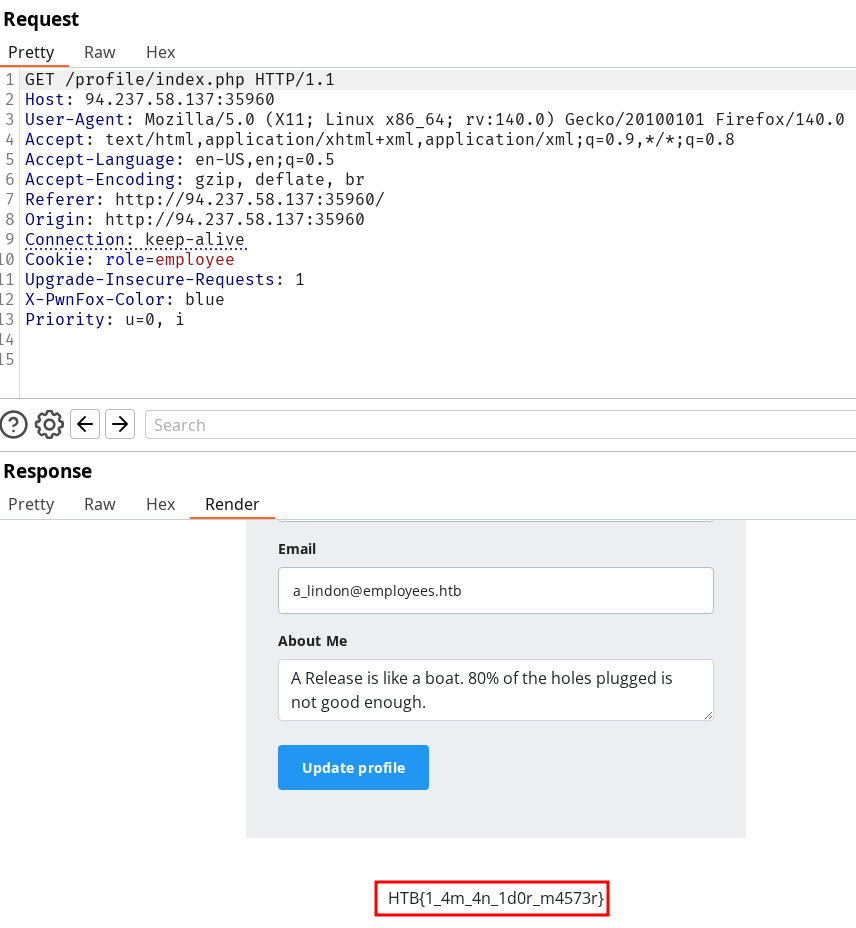856x928 pixels.
Task: Open the Response Hex tab
Action: (160, 504)
